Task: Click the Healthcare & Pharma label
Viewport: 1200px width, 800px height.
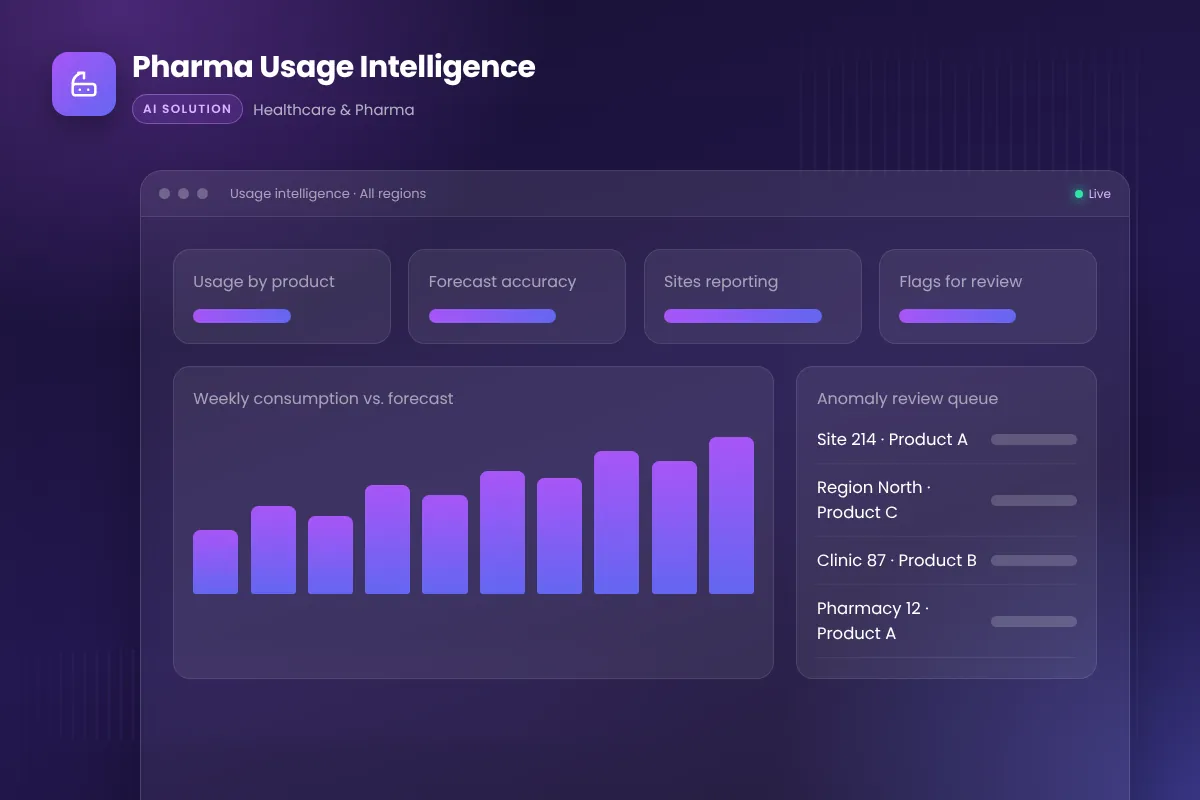Action: pos(333,110)
